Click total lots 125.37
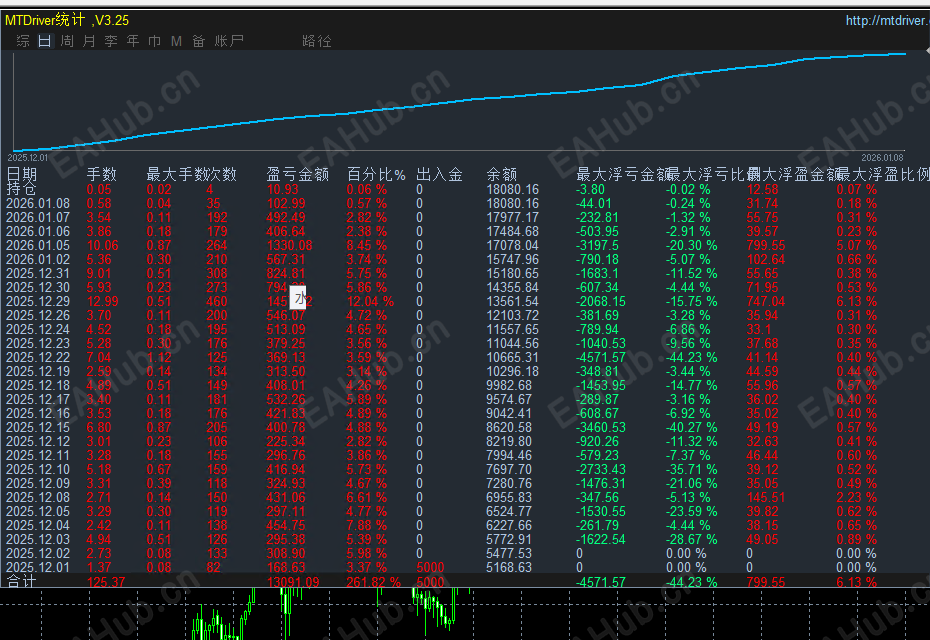 point(106,582)
